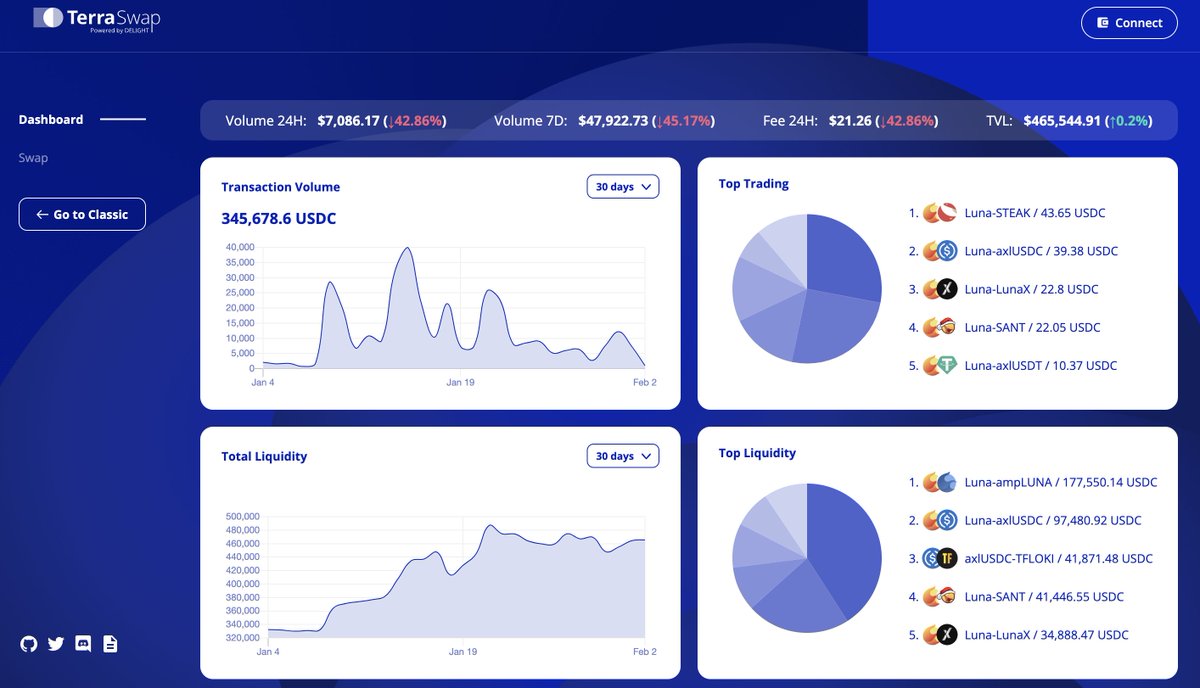Viewport: 1200px width, 688px height.
Task: Select Dashboard in the sidebar
Action: pos(51,119)
